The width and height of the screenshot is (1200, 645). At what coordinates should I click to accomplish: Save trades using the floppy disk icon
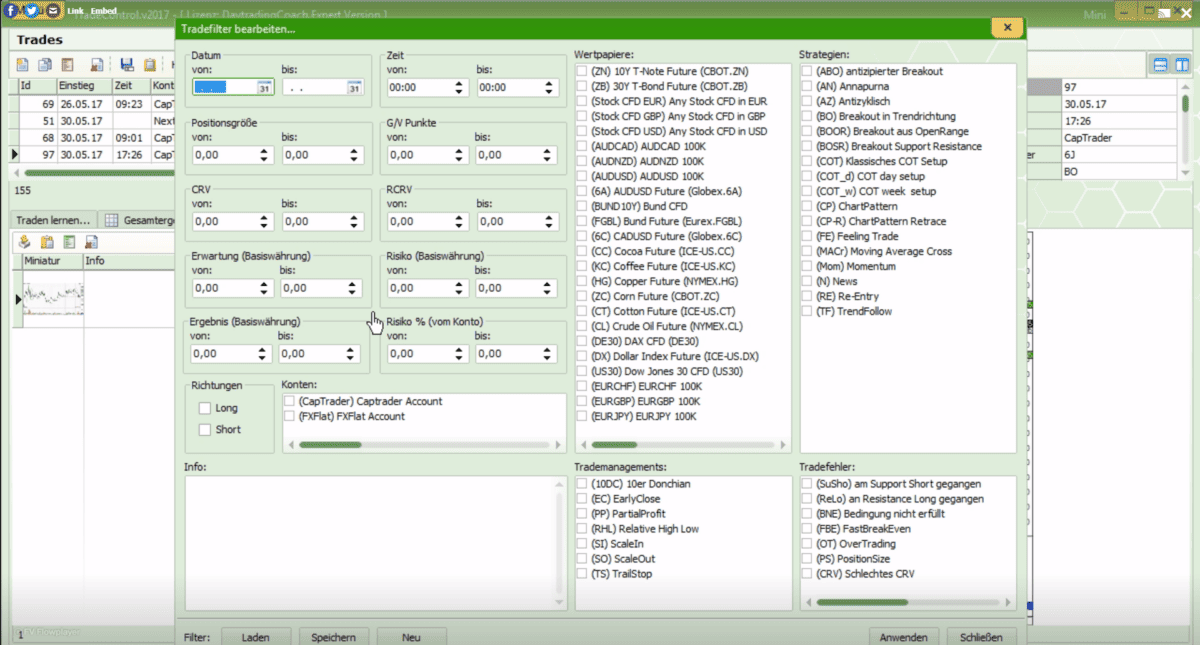pyautogui.click(x=126, y=64)
